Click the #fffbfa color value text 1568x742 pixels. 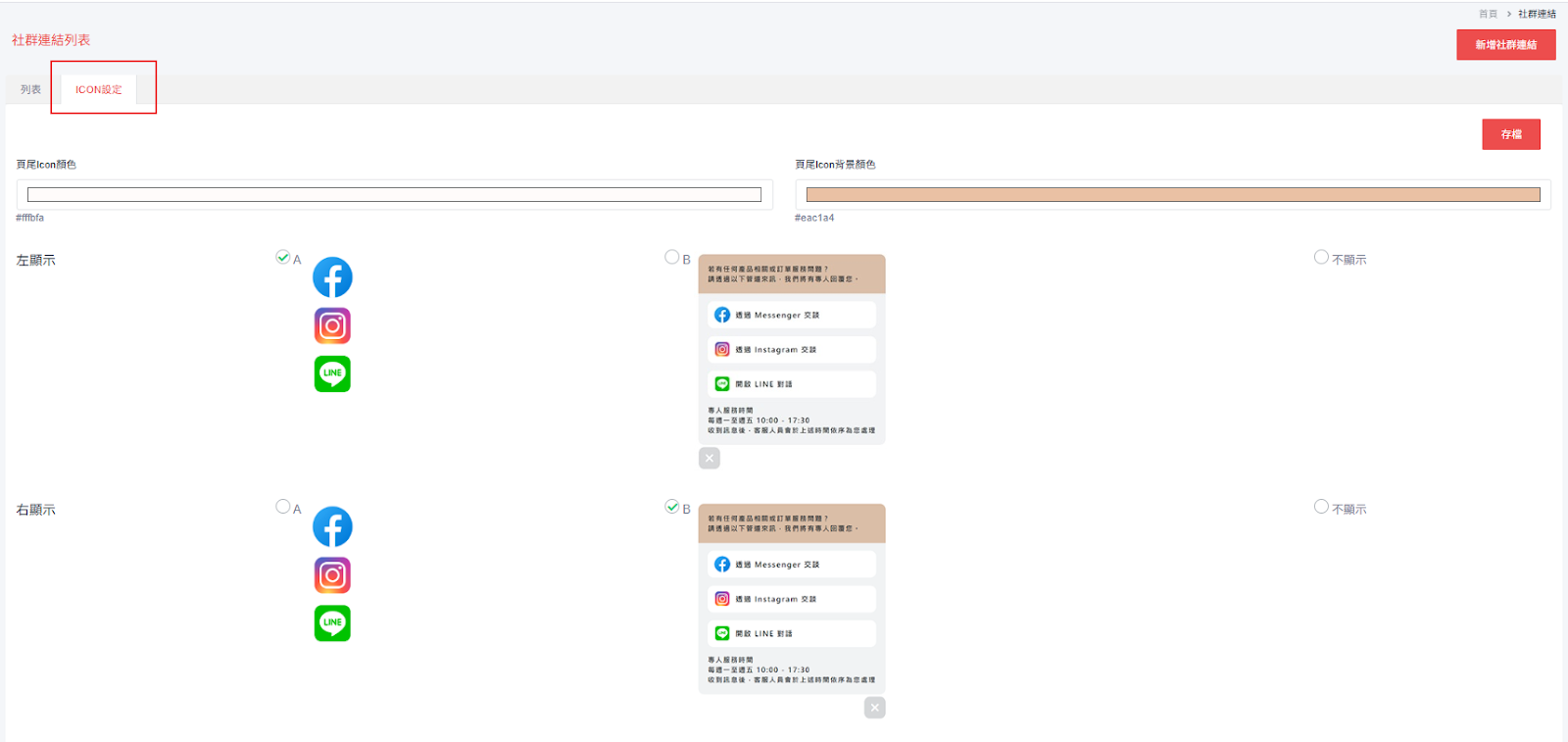coord(29,218)
